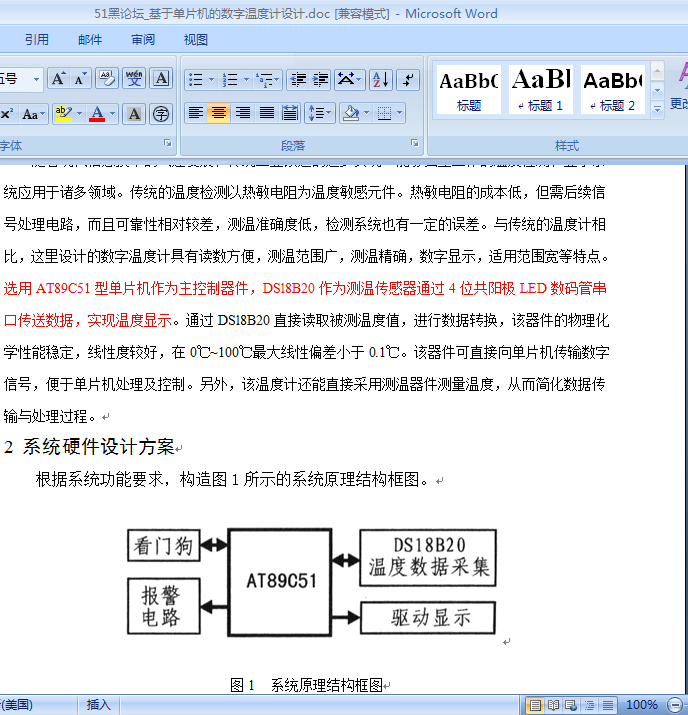Expand the full styles gallery
Image resolution: width=688 pixels, height=715 pixels.
(657, 110)
